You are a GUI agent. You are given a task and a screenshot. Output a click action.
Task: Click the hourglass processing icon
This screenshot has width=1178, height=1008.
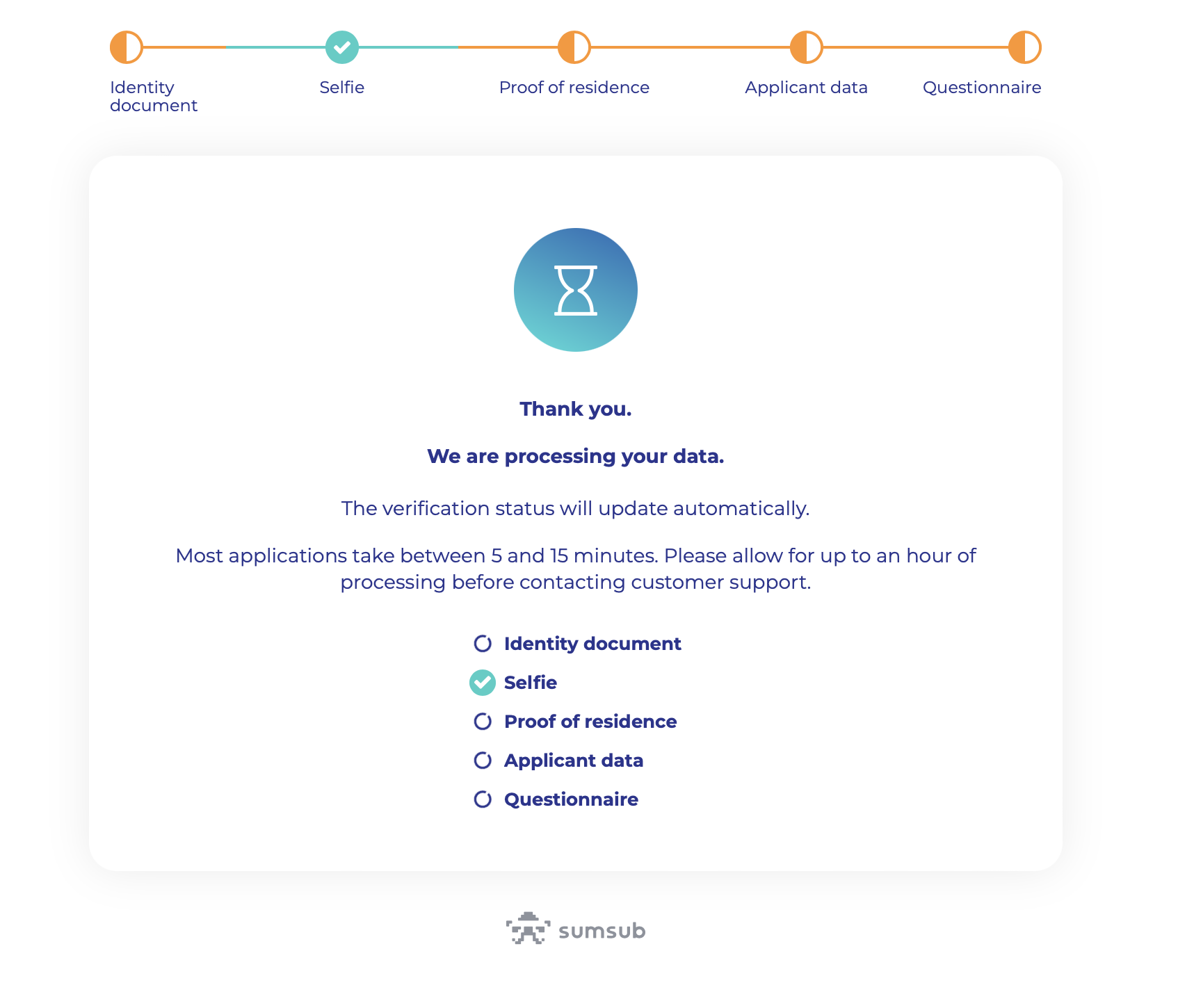tap(576, 290)
